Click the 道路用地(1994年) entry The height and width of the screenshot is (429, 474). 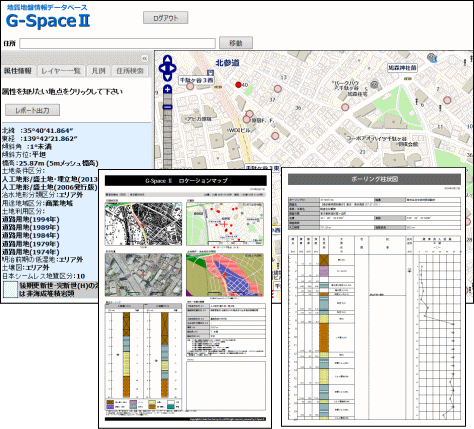[31, 219]
